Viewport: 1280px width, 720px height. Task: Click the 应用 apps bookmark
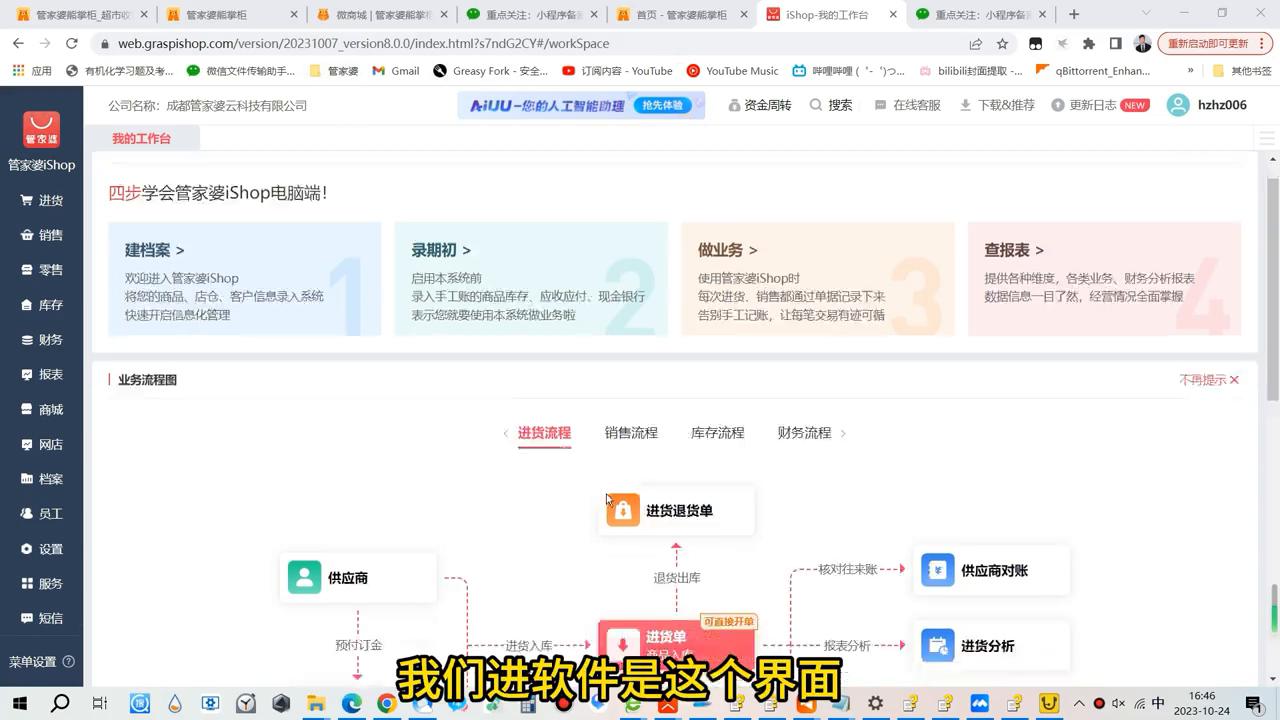click(x=32, y=71)
